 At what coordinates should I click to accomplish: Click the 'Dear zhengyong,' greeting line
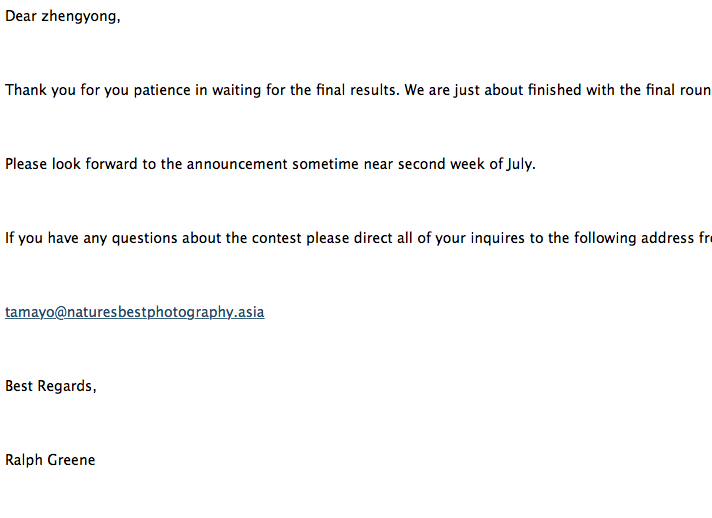[63, 16]
